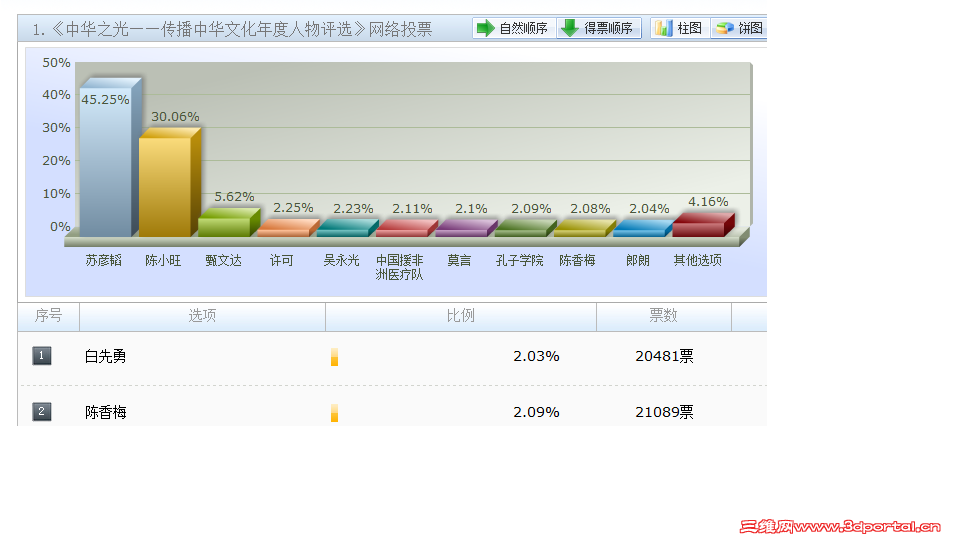Click the blue 郎朗 chart bar
The image size is (960, 540).
643,228
